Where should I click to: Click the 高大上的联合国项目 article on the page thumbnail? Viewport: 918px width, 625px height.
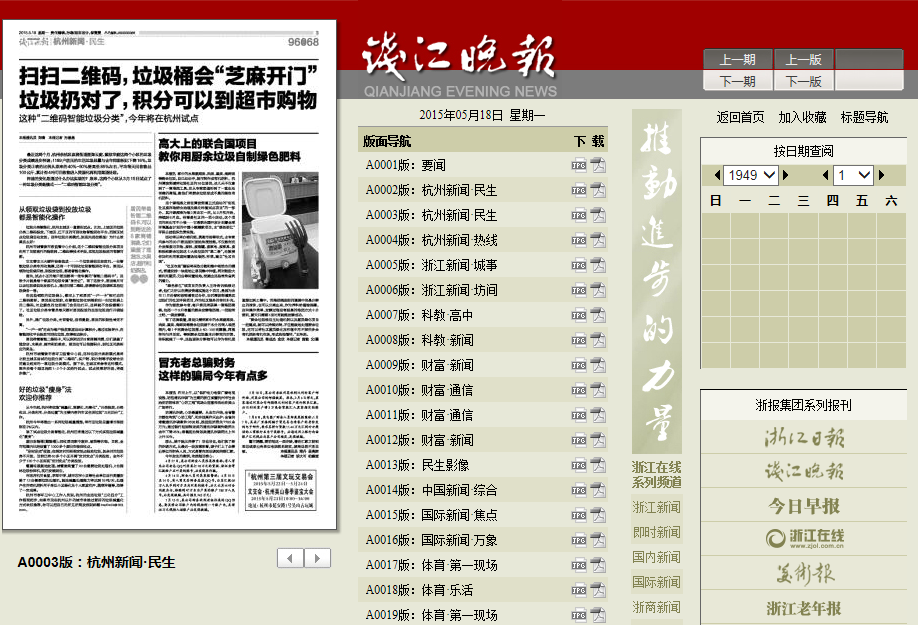[238, 239]
